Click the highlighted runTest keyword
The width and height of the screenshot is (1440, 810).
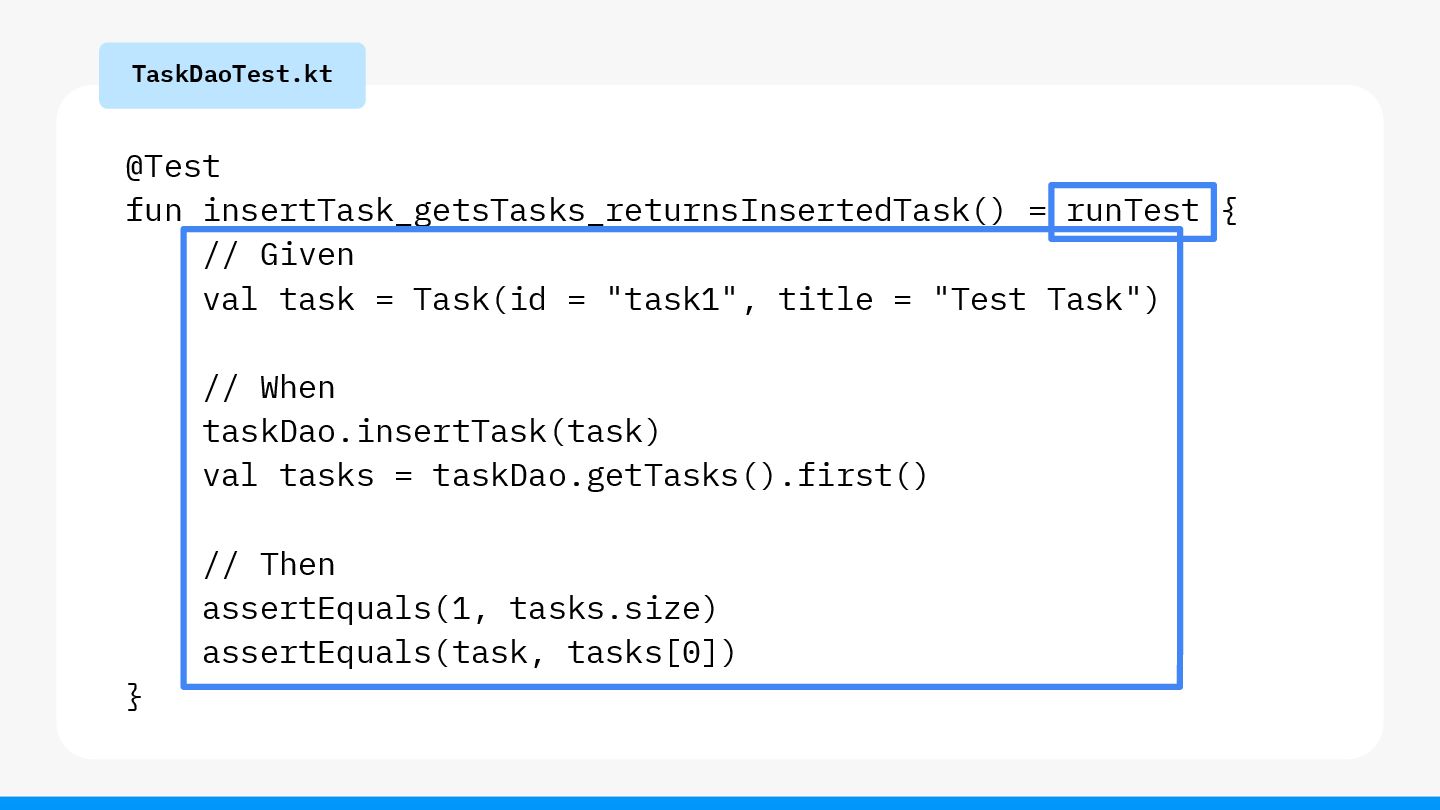click(x=1133, y=211)
